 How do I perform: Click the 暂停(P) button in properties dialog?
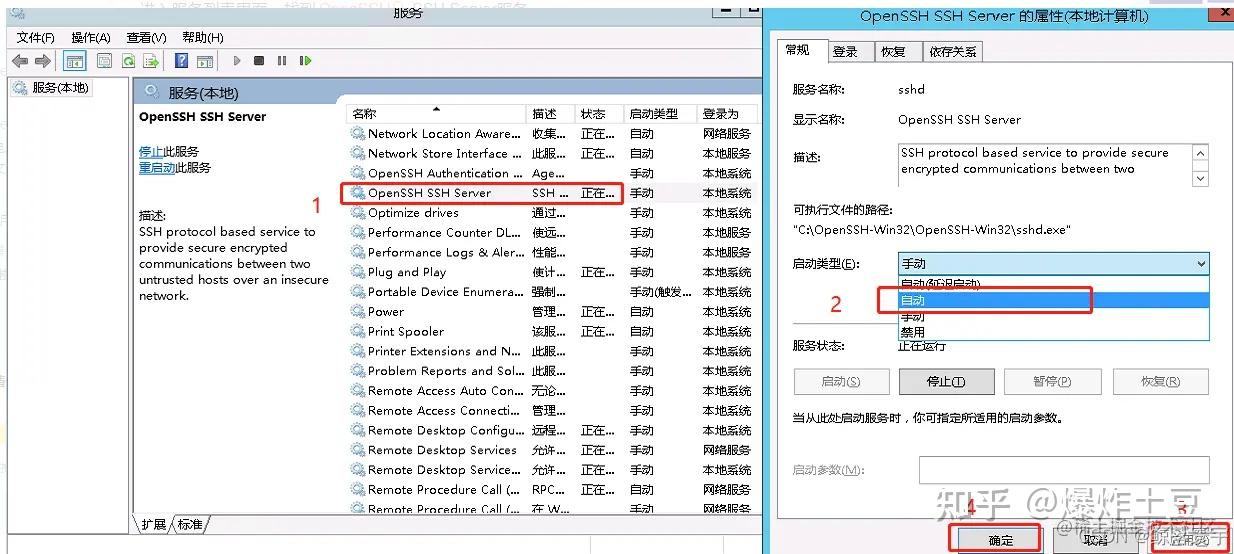pyautogui.click(x=1051, y=382)
